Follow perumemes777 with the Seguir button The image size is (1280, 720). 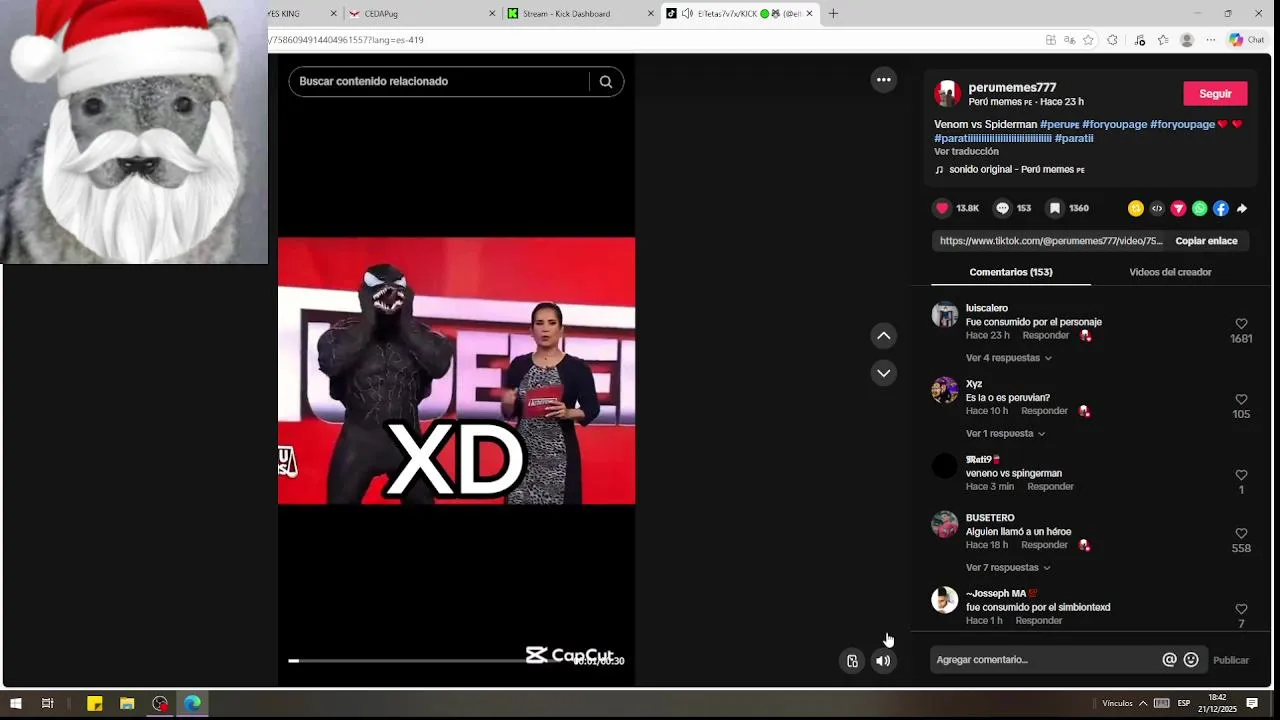[x=1215, y=94]
